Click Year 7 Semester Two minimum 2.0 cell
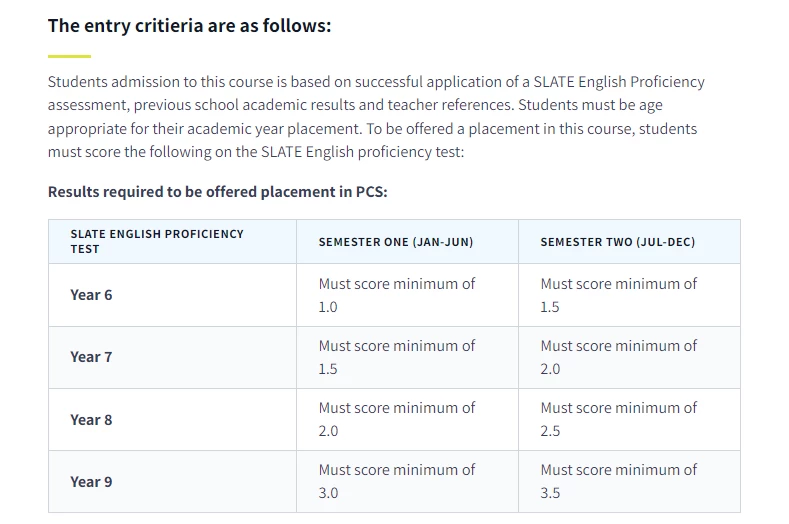 point(629,357)
